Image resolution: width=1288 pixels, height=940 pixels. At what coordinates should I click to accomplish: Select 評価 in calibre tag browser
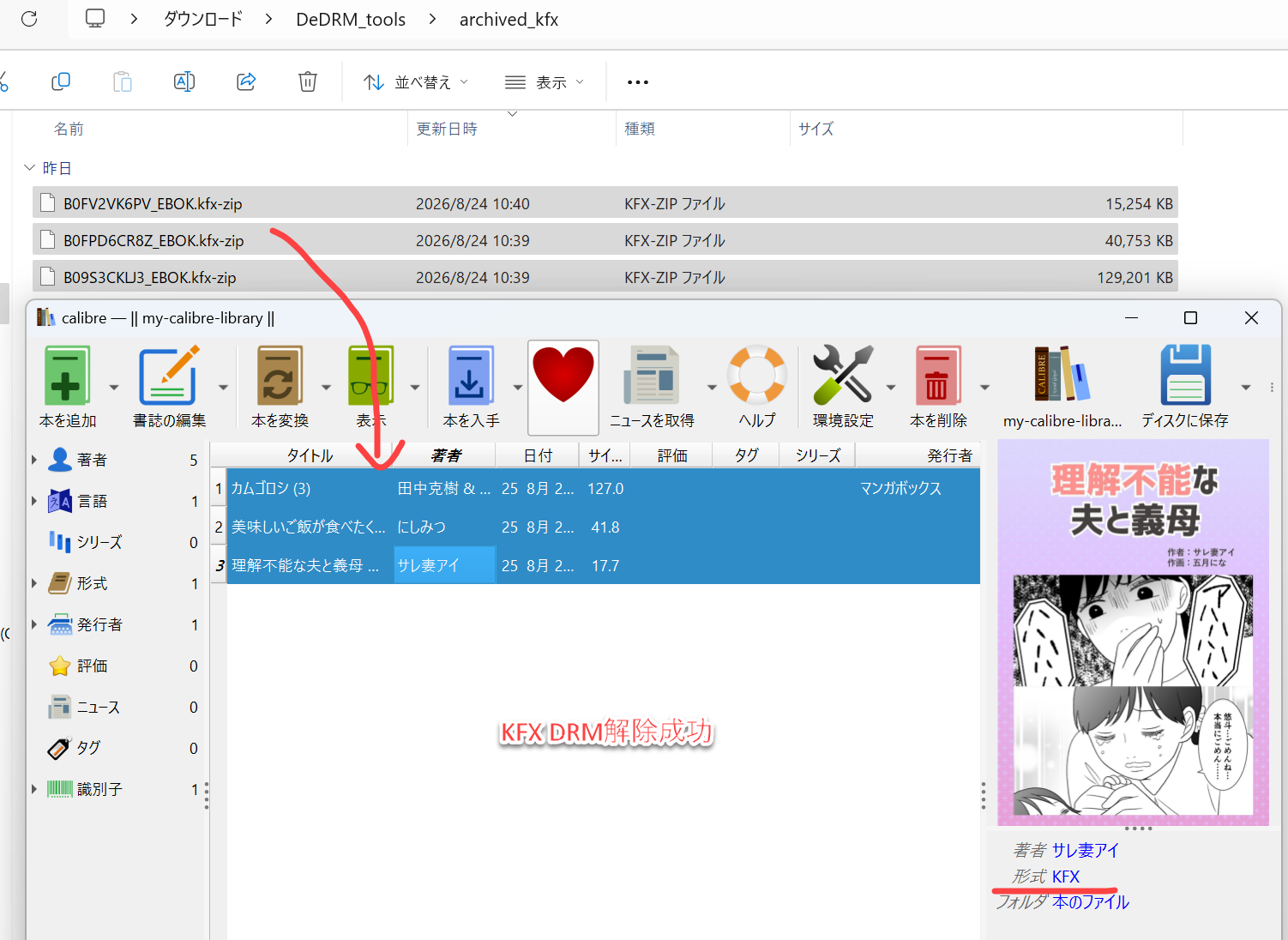pos(92,666)
